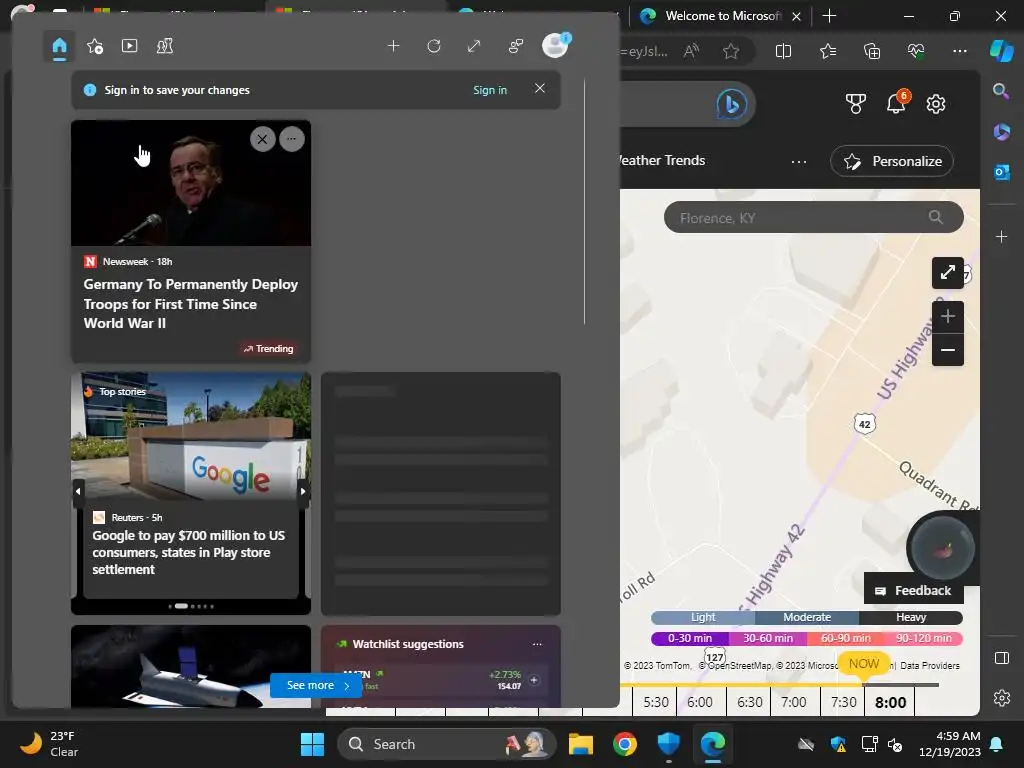Go to next top story with right arrow
This screenshot has height=768, width=1024.
303,490
